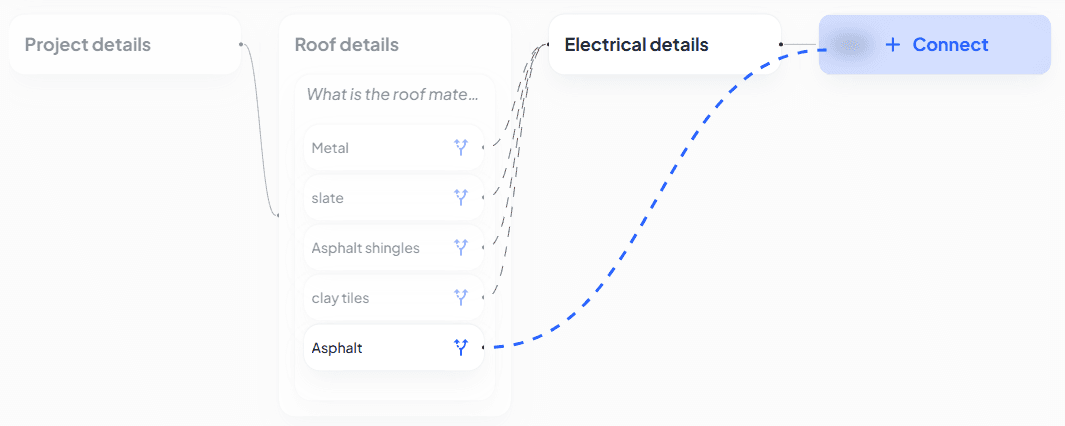Click the blue branch icon on Asphalt
Image resolution: width=1065 pixels, height=426 pixels.
tap(461, 348)
